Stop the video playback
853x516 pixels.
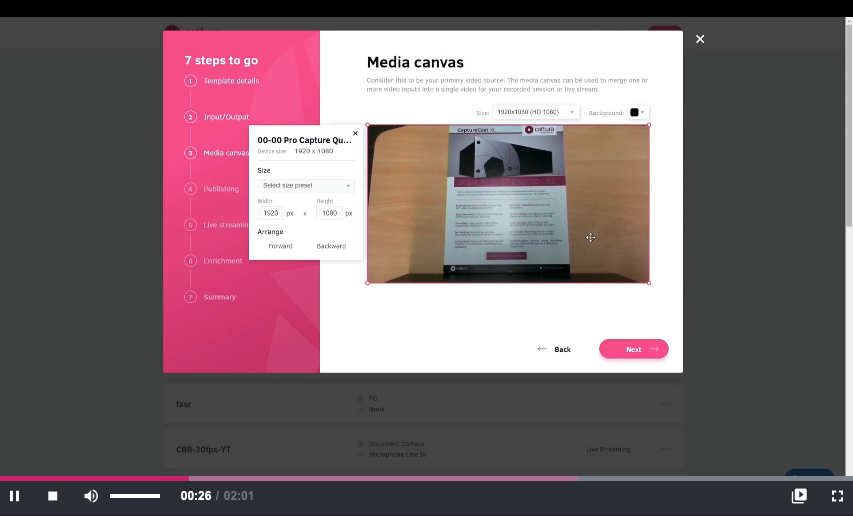[53, 496]
